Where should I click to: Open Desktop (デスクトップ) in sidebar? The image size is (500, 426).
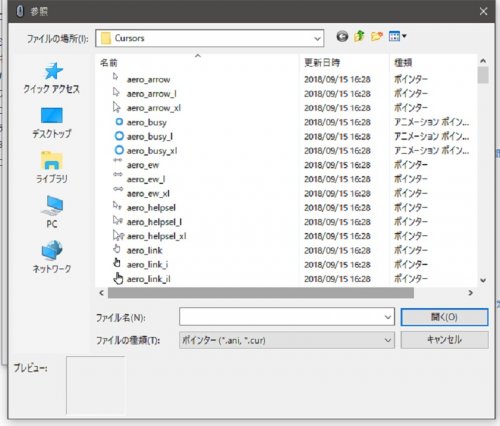(x=52, y=123)
